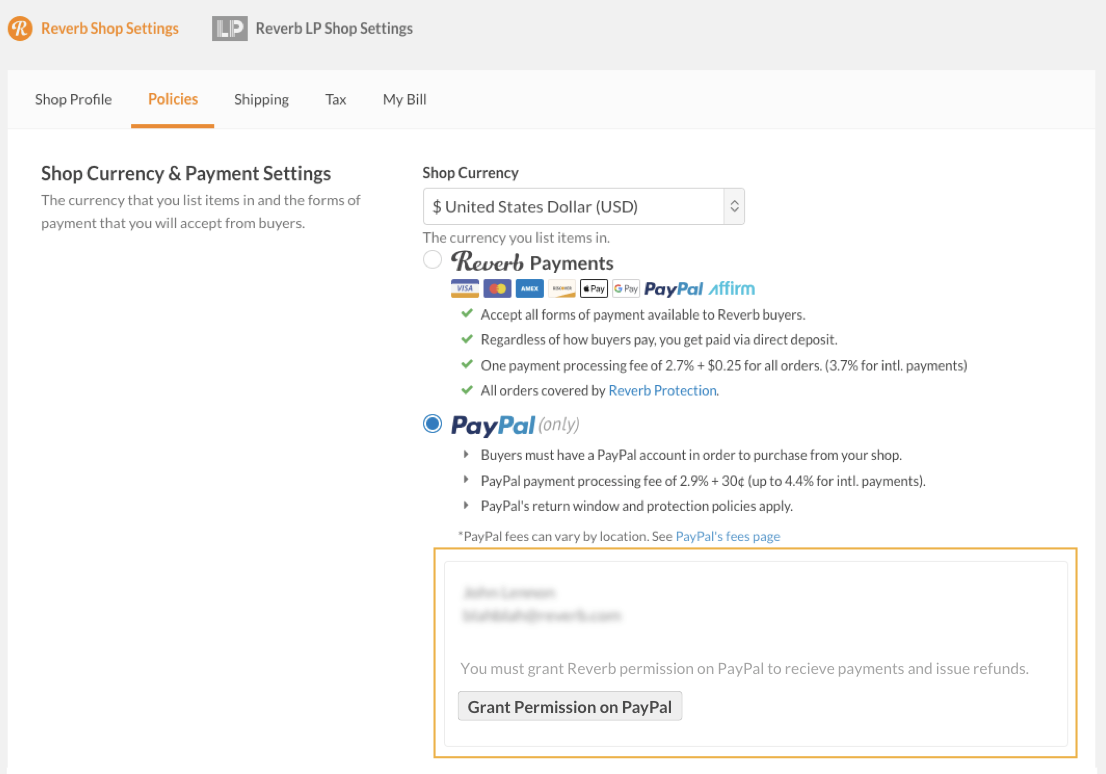This screenshot has width=1106, height=774.
Task: Open the My Bill tab
Action: [x=405, y=99]
